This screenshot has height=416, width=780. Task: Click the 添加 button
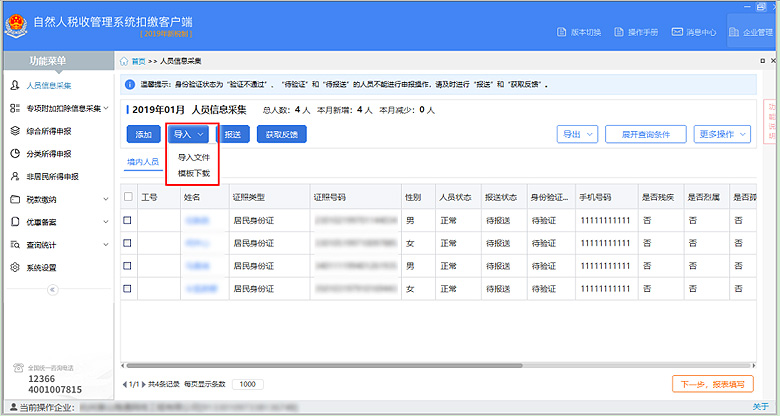pyautogui.click(x=143, y=134)
